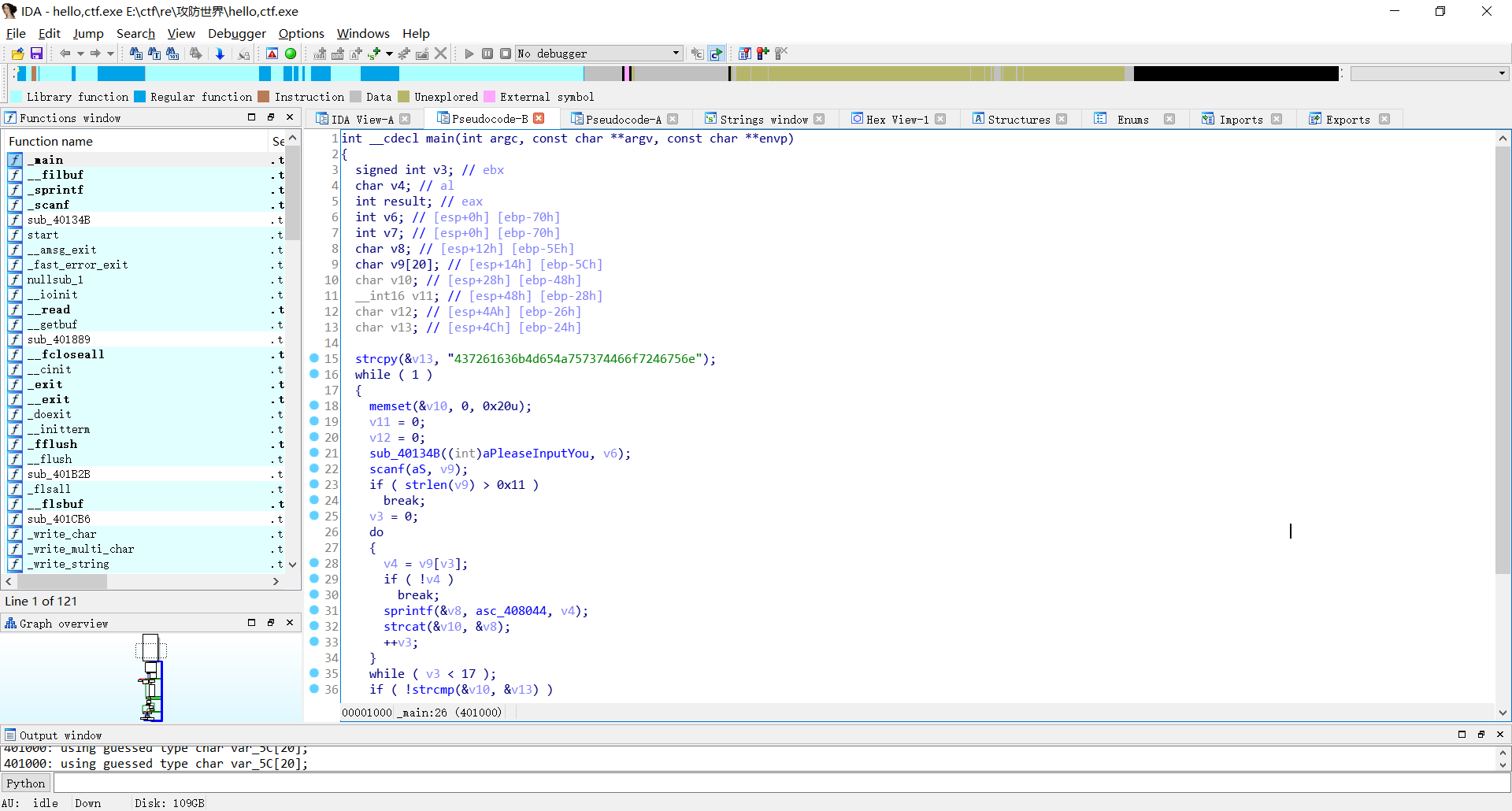
Task: Toggle breakpoint dot on line 21
Action: (314, 453)
